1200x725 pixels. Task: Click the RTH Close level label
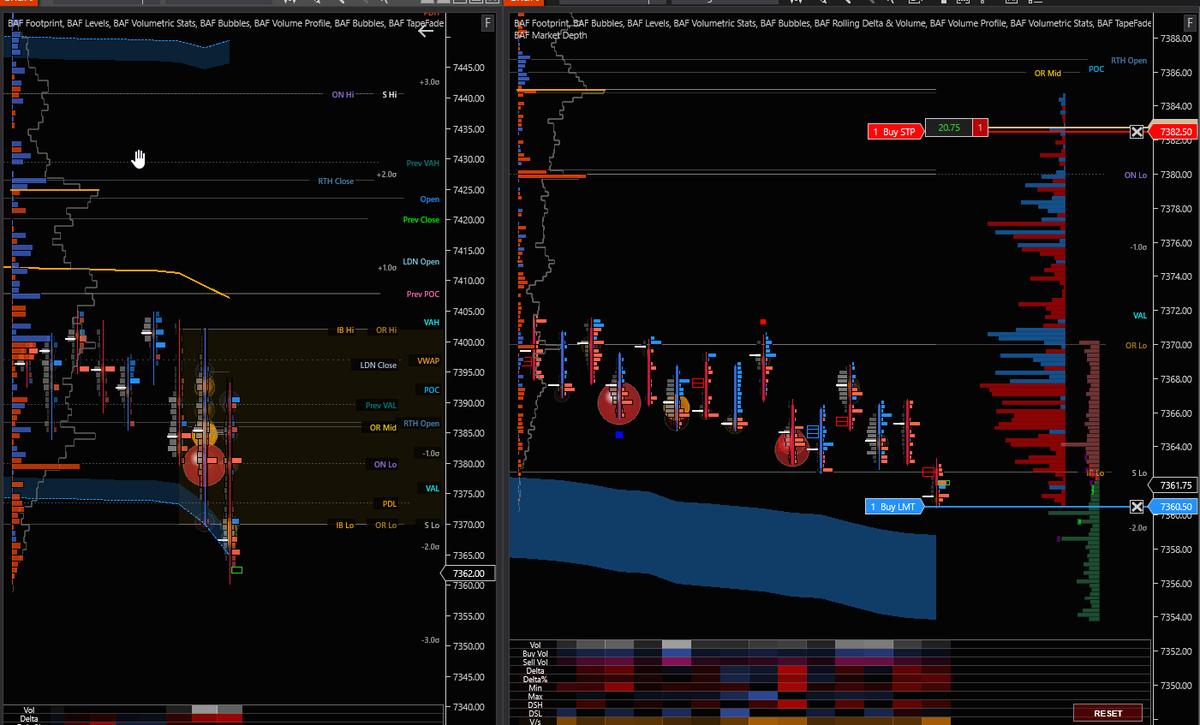click(336, 181)
